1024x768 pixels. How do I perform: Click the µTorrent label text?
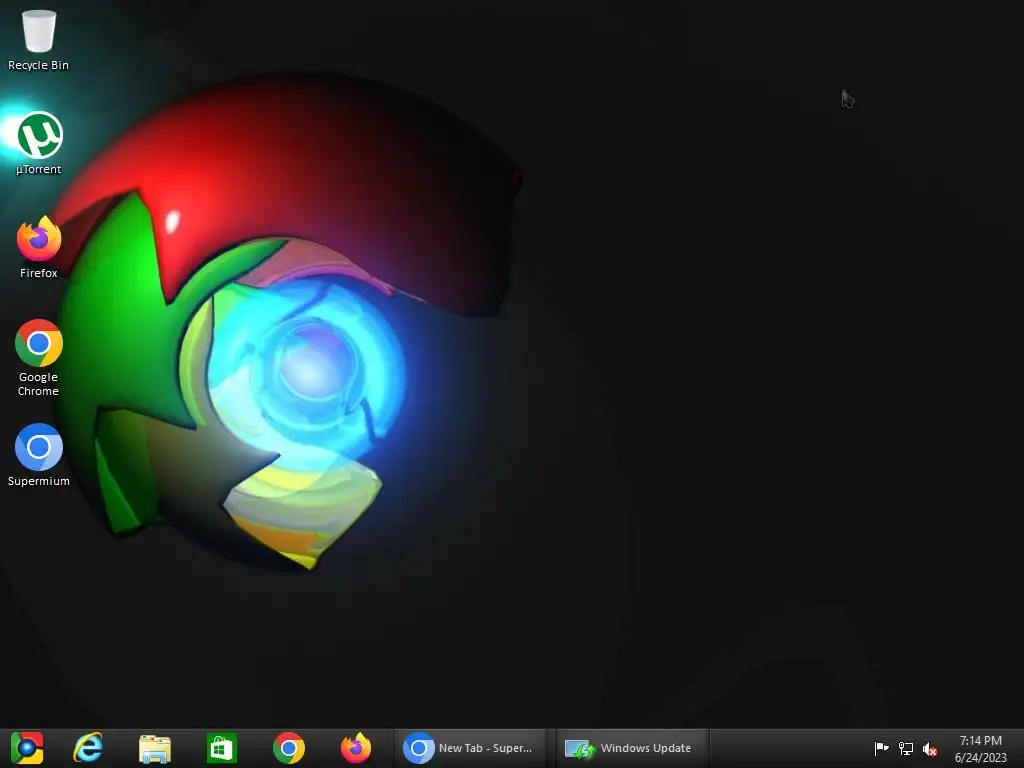pos(39,169)
